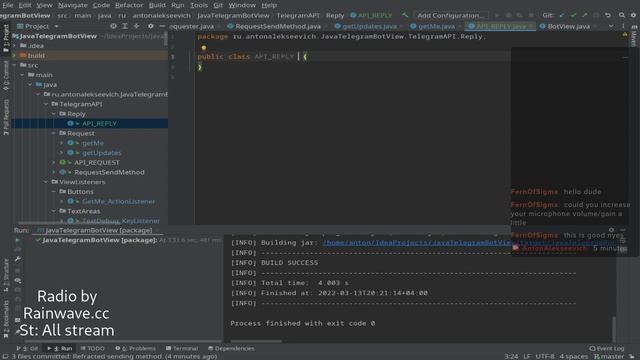Click cursor position 3:24 in status bar

click(511, 356)
